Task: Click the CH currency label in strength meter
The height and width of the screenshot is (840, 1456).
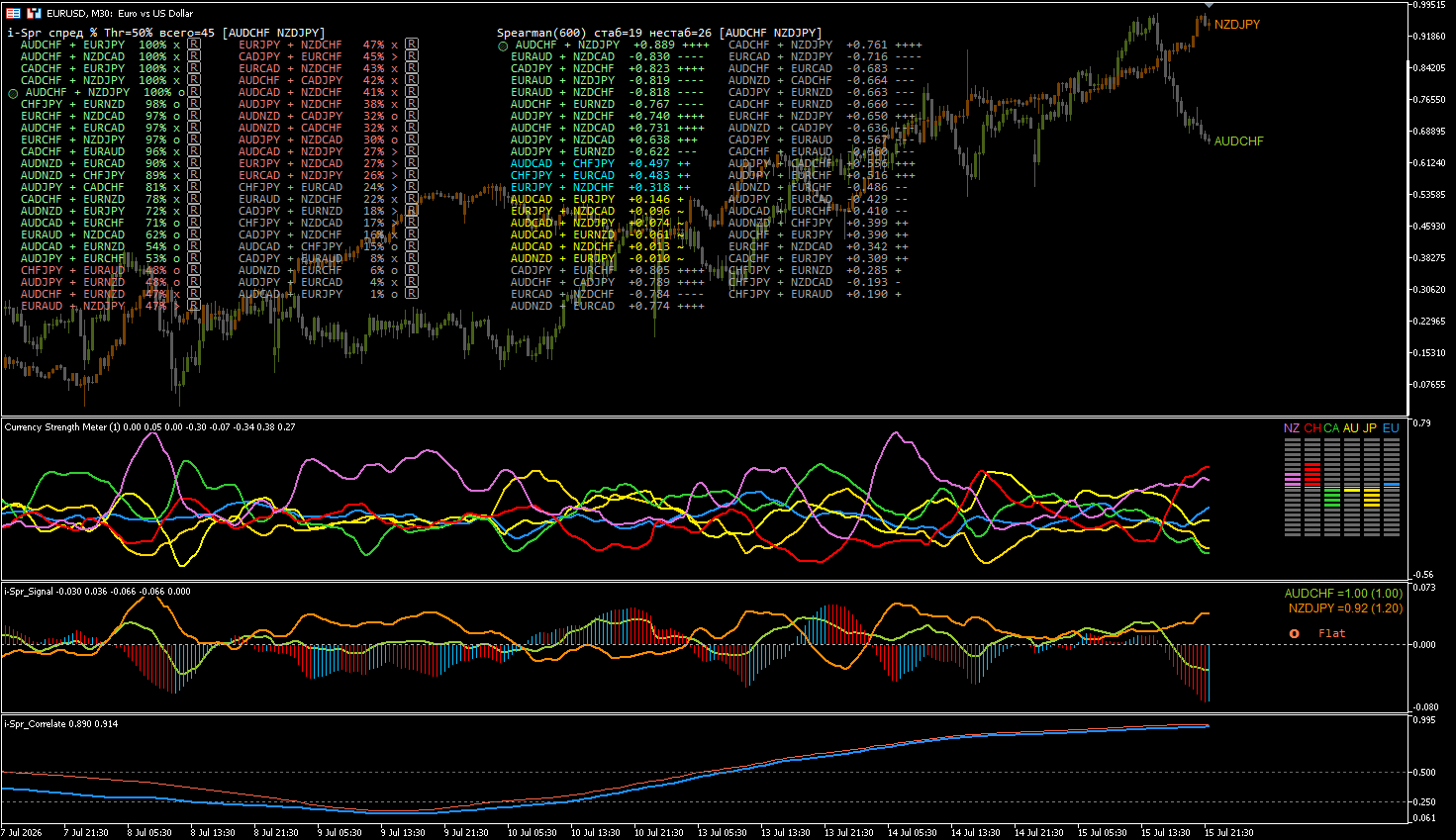Action: (1312, 428)
